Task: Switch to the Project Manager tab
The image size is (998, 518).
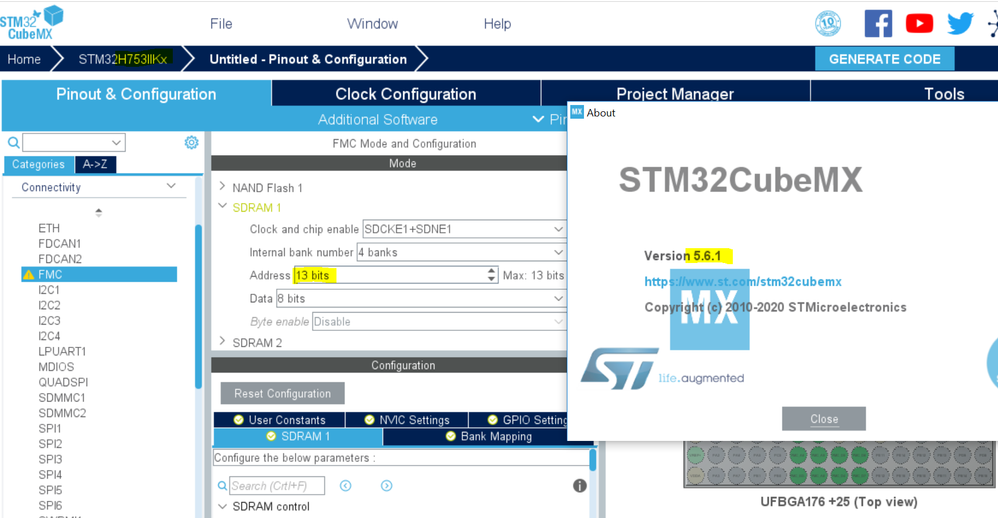Action: click(x=675, y=93)
